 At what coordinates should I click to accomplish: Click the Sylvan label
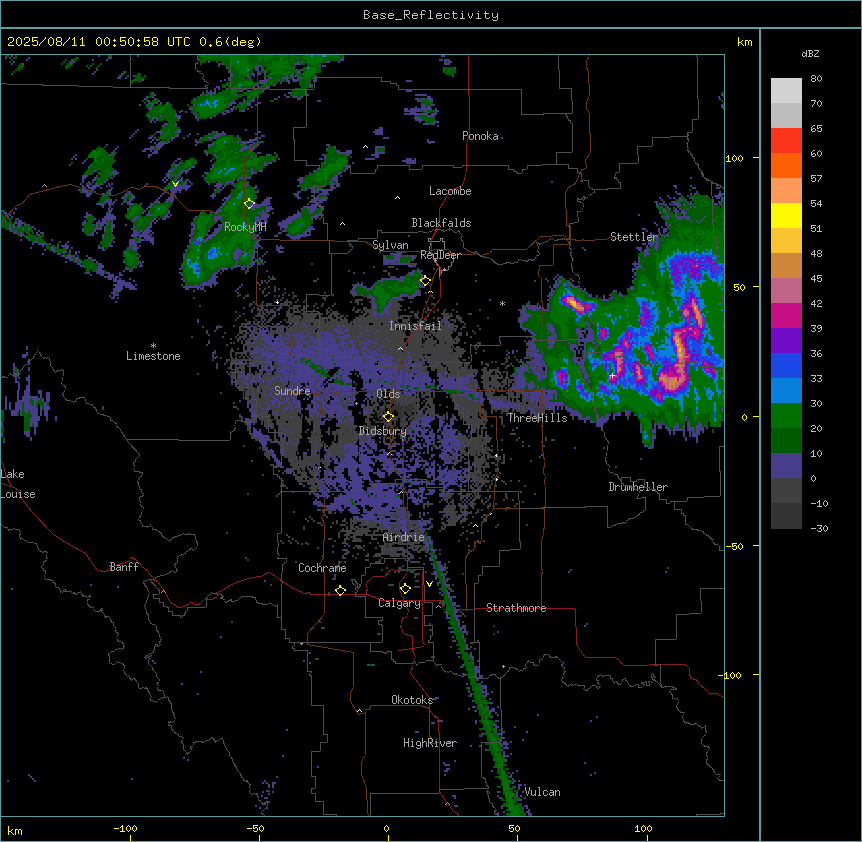point(390,245)
